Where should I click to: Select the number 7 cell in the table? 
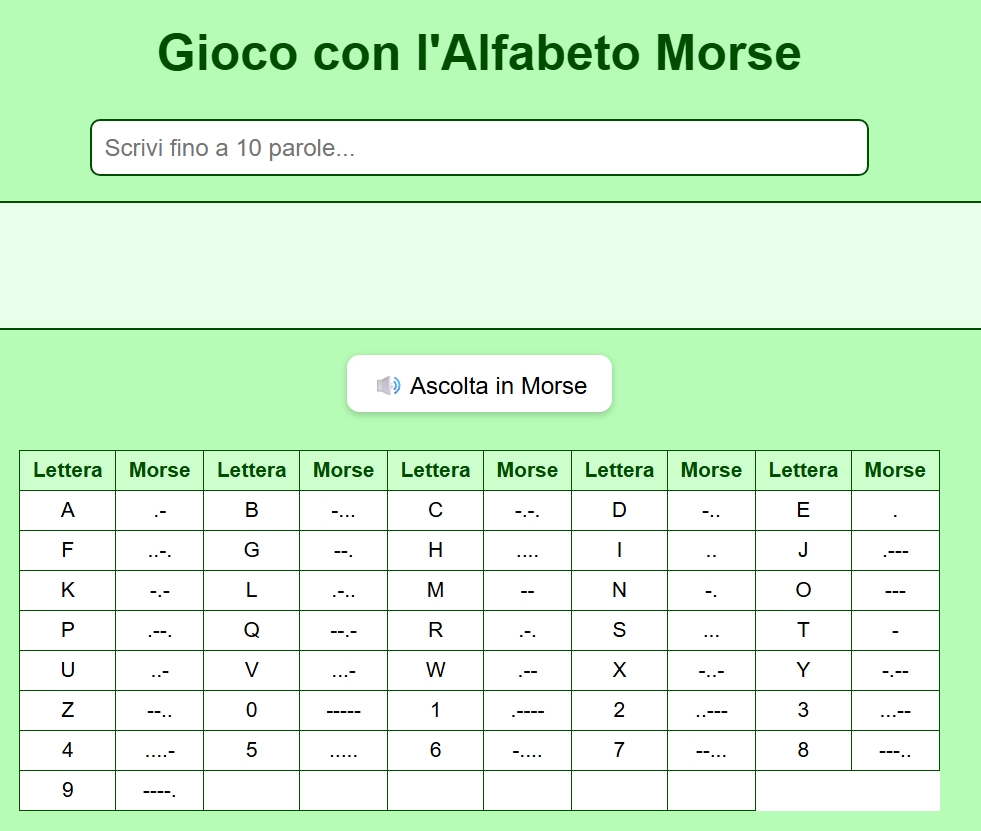pos(619,750)
